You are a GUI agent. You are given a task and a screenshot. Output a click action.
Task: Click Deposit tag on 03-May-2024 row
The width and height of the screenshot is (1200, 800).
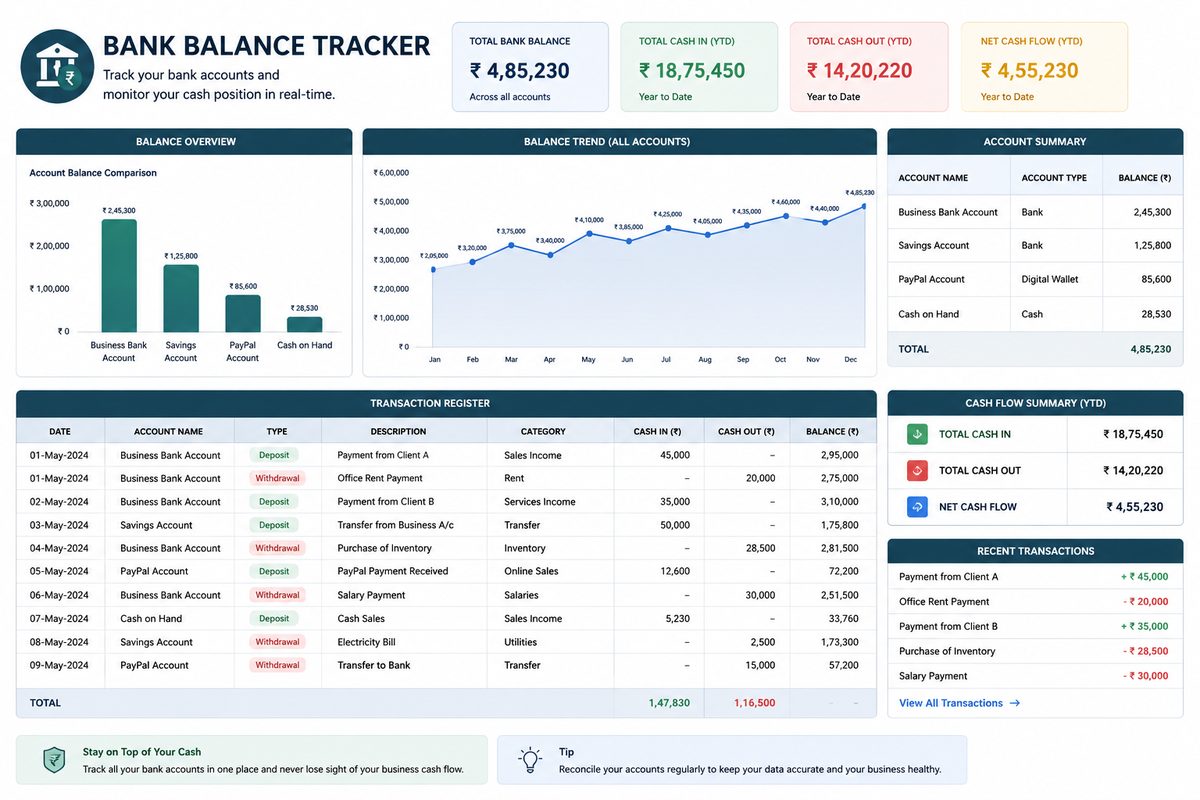click(274, 525)
